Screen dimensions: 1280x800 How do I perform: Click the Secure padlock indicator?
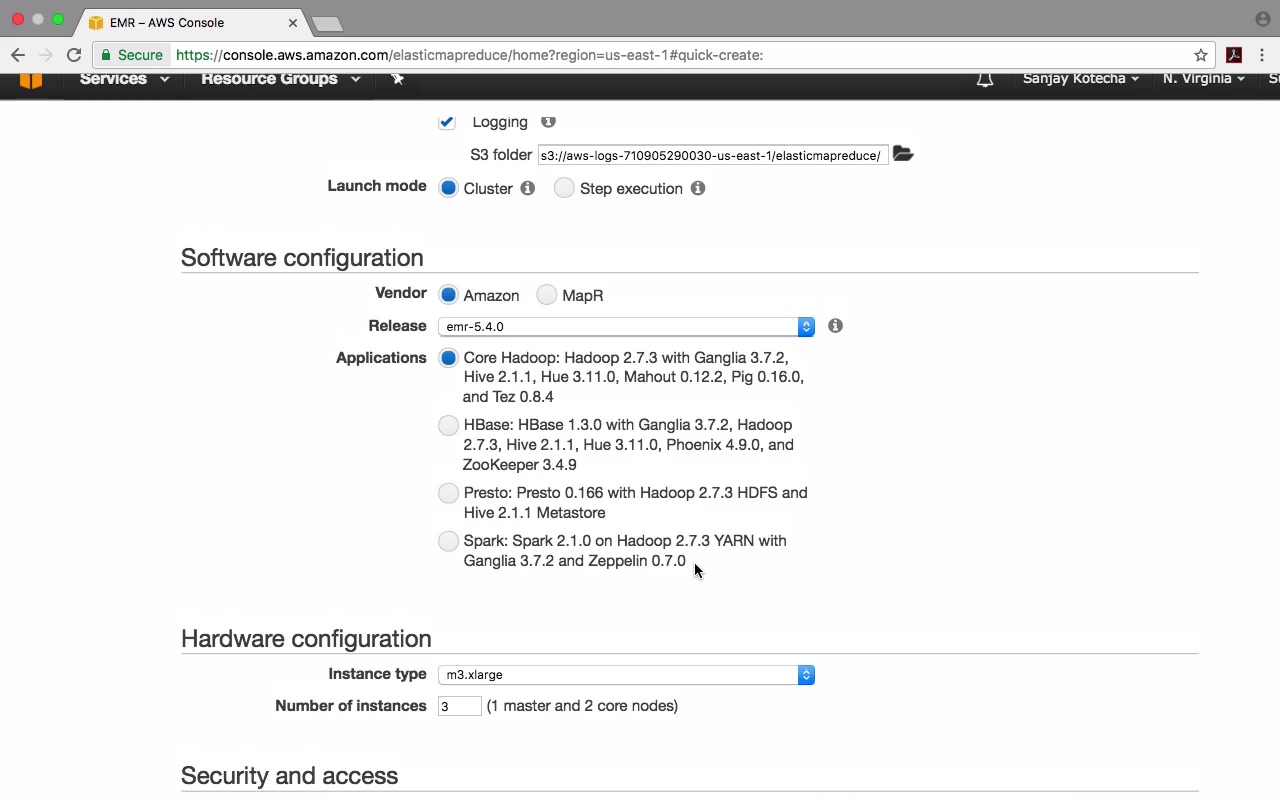click(132, 55)
